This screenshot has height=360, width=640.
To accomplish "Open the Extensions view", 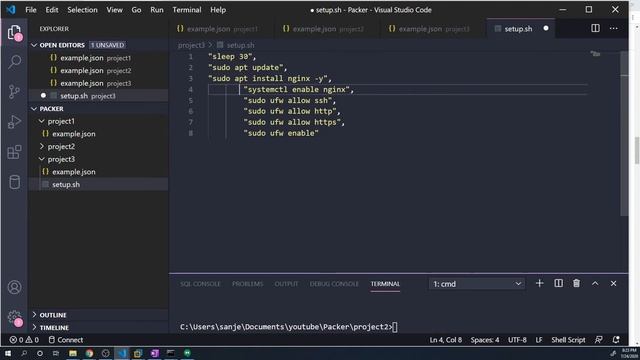I will point(15,152).
